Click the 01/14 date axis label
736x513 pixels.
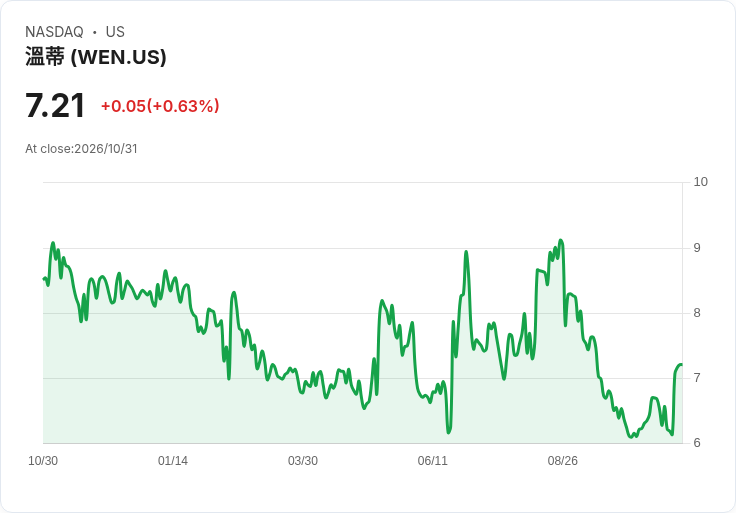click(173, 460)
